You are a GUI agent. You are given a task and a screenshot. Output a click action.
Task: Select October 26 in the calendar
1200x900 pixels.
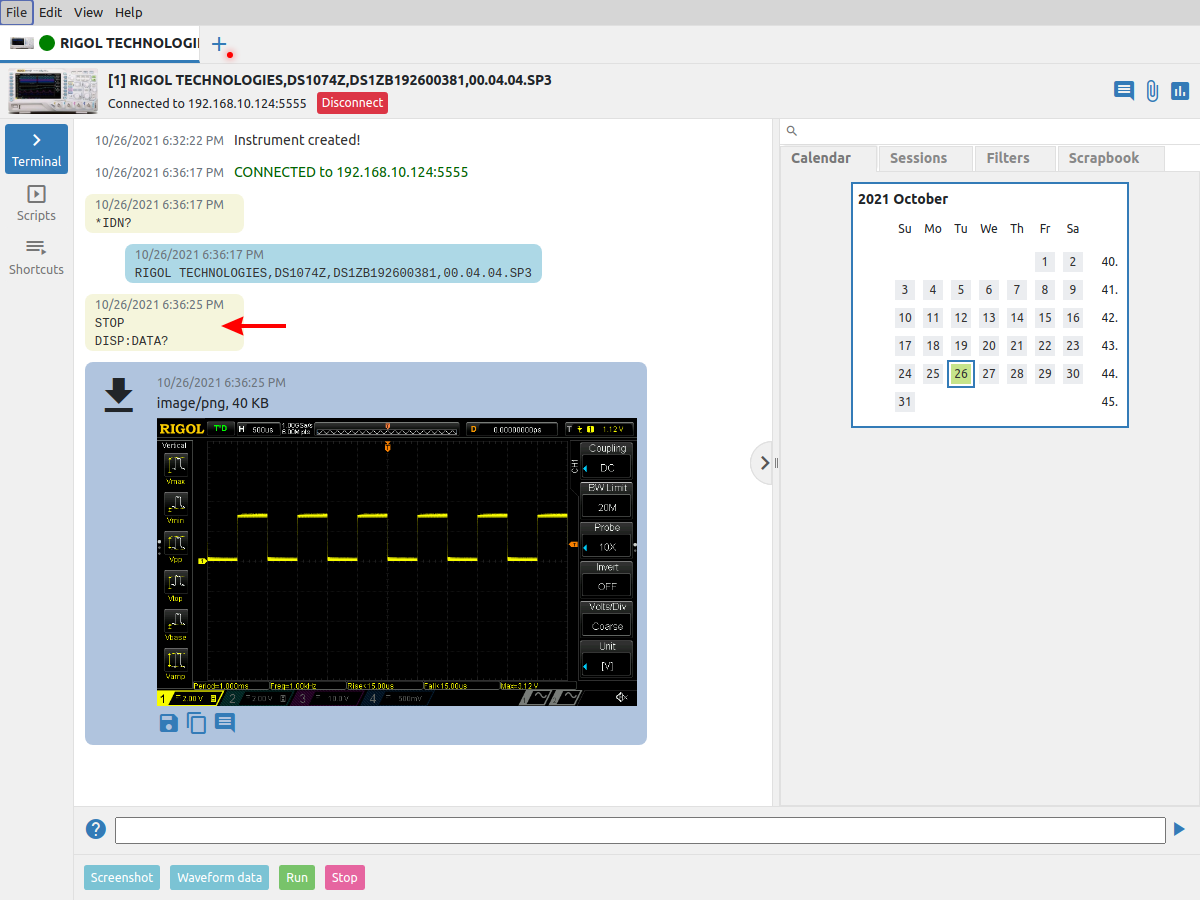(x=961, y=374)
